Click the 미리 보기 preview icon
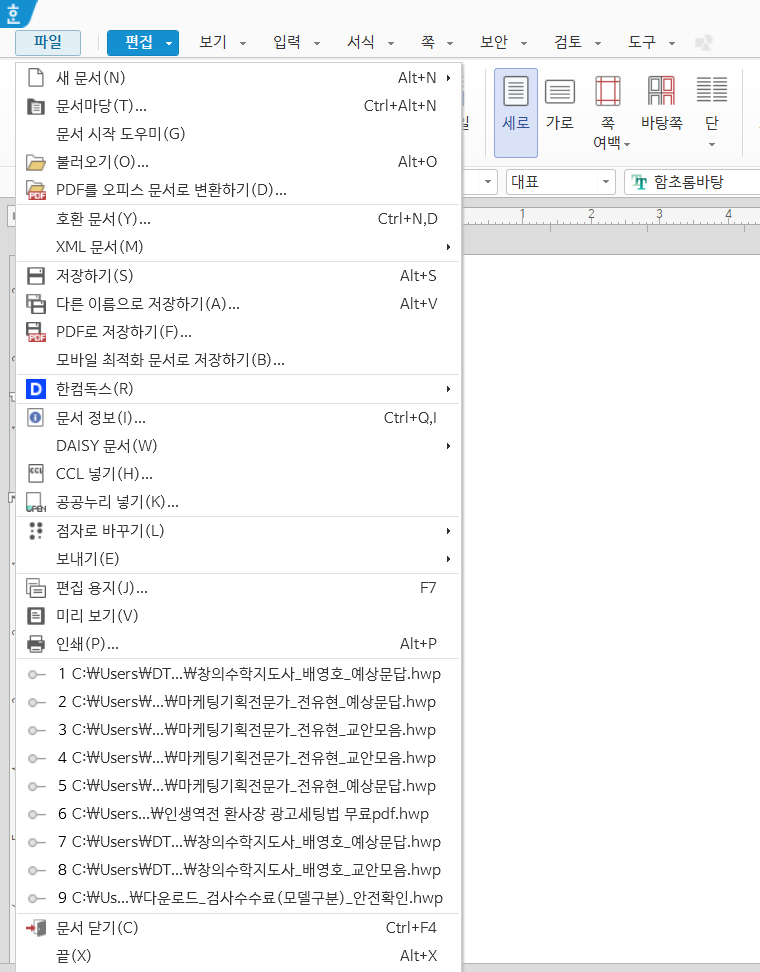The width and height of the screenshot is (760, 972). pyautogui.click(x=36, y=616)
